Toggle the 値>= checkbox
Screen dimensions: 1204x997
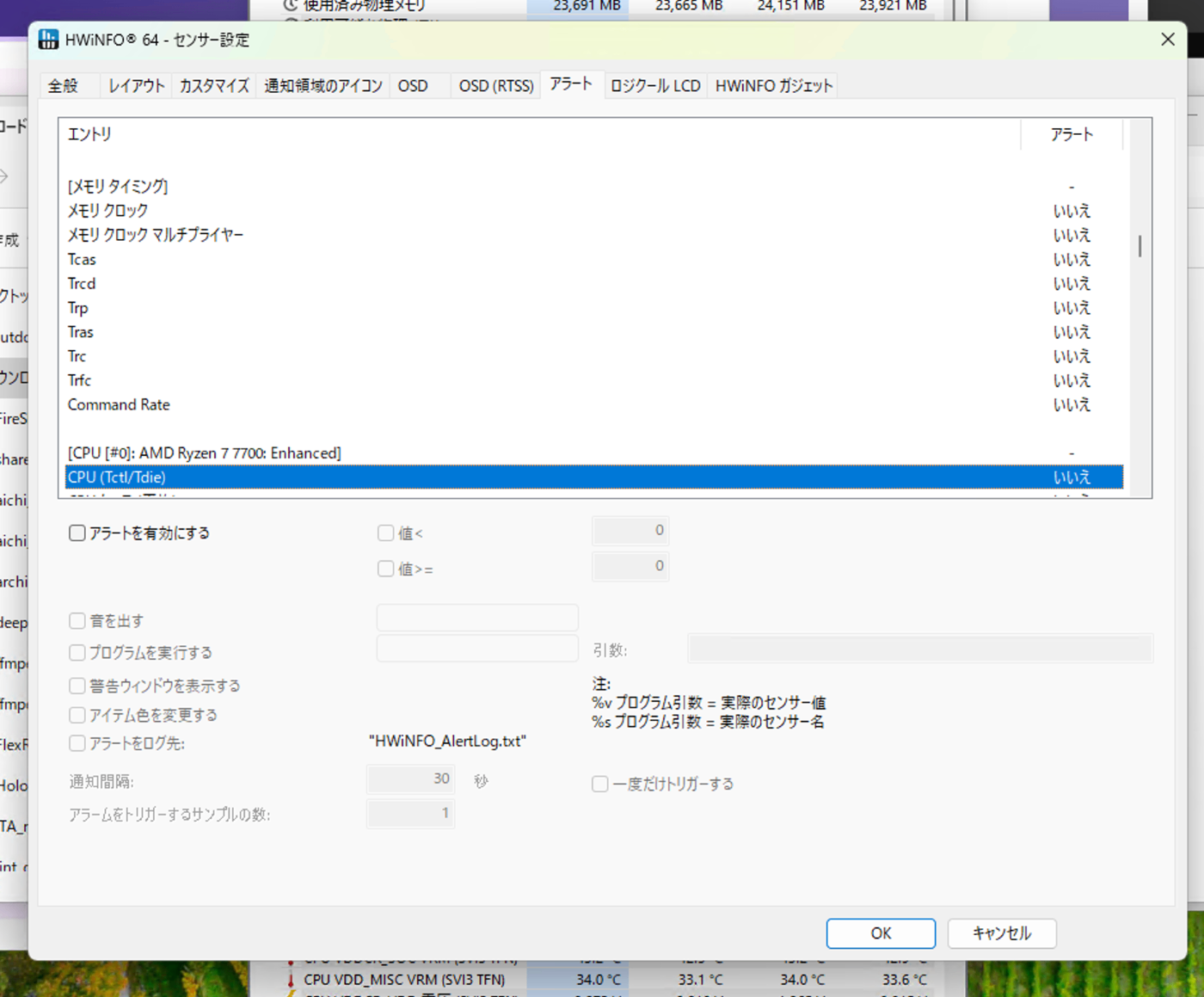[x=386, y=569]
